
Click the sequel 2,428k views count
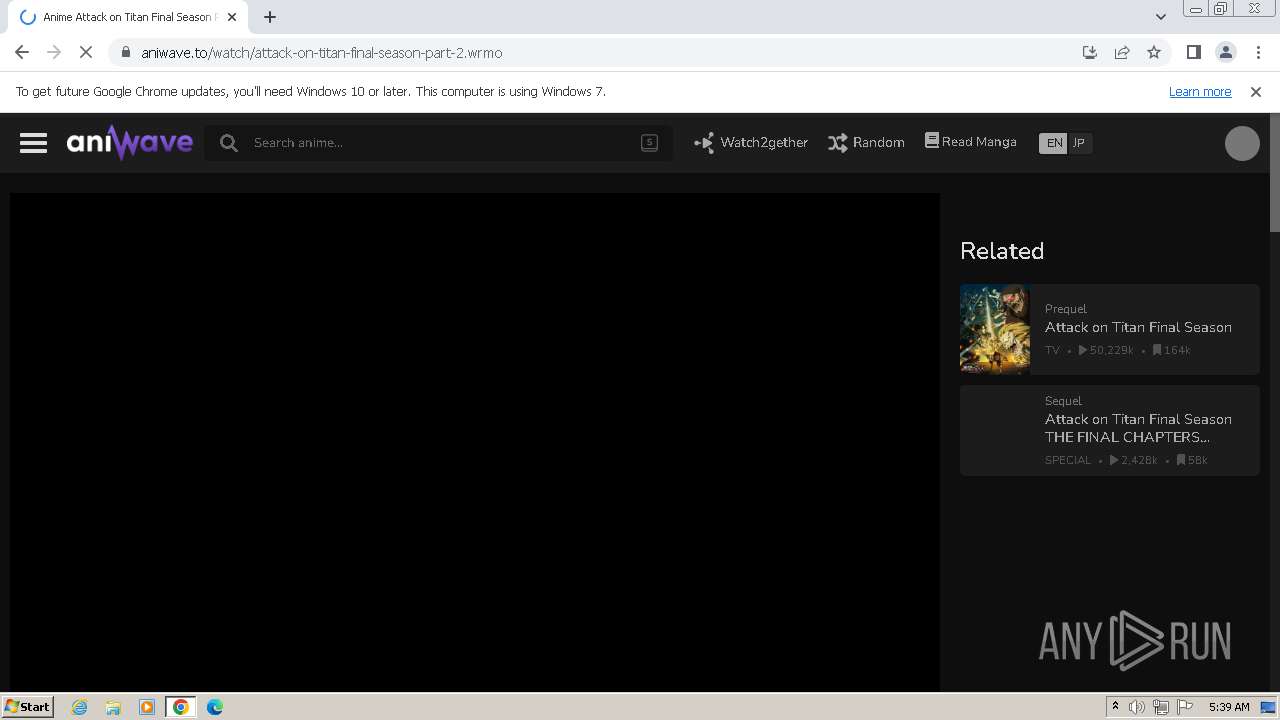tap(1134, 460)
